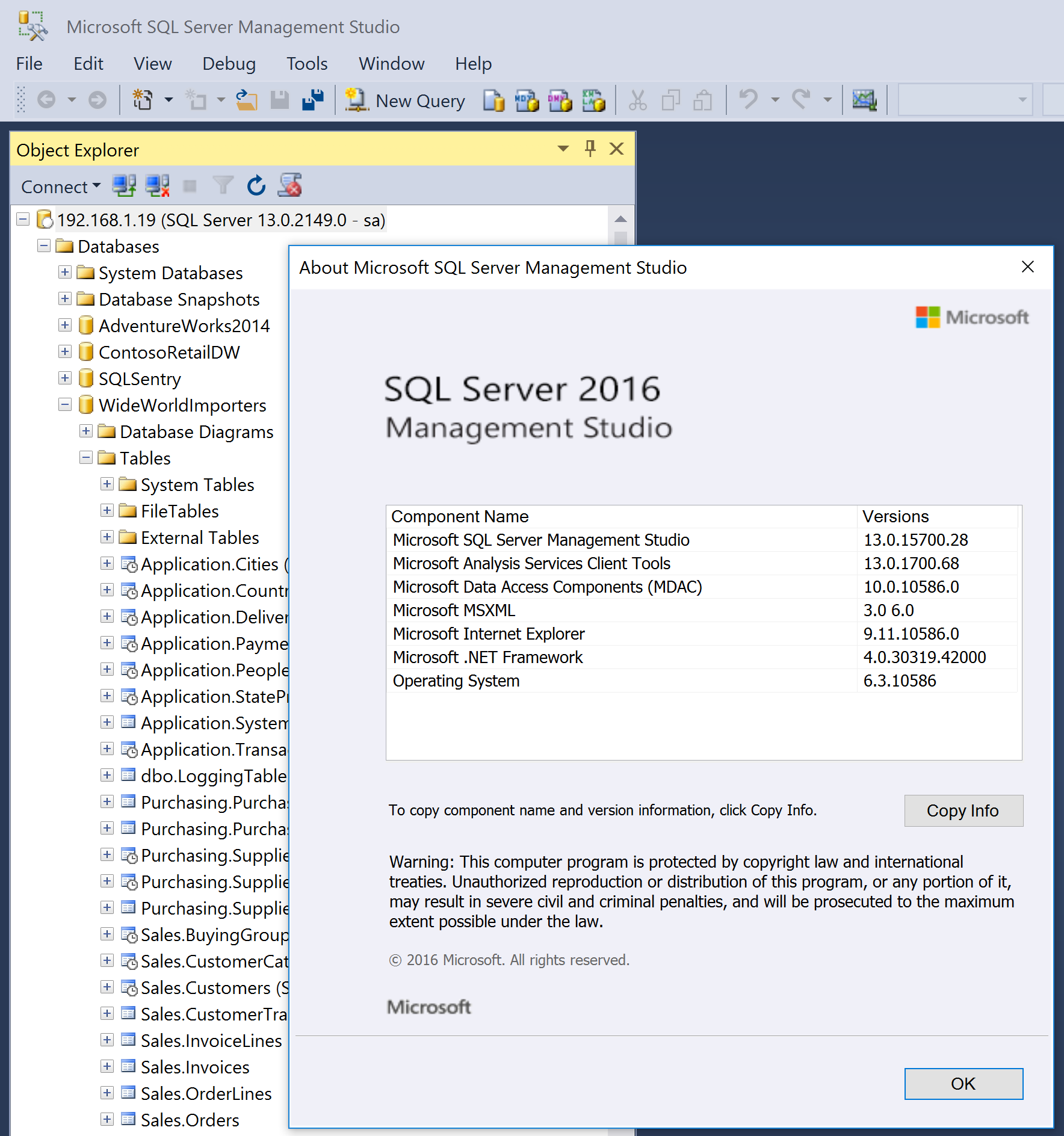Click the Cut scissors icon
The width and height of the screenshot is (1064, 1136).
pyautogui.click(x=637, y=100)
